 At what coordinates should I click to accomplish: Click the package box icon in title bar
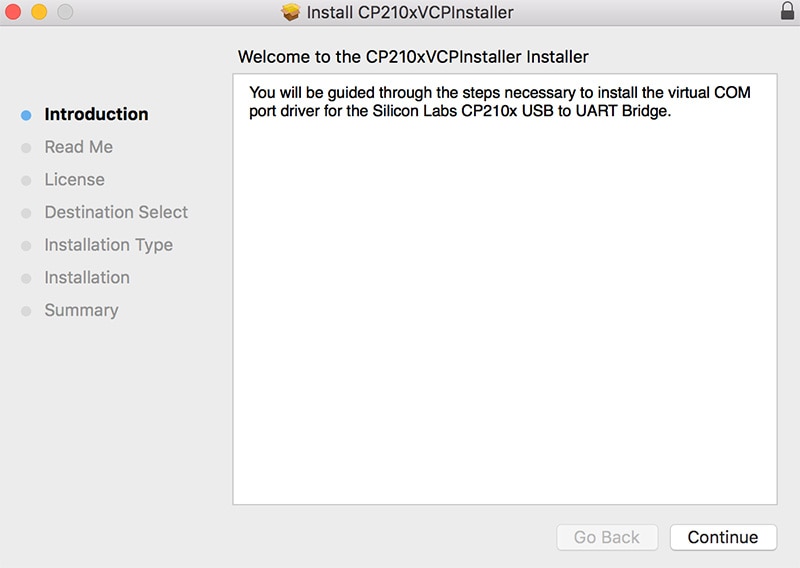point(291,13)
